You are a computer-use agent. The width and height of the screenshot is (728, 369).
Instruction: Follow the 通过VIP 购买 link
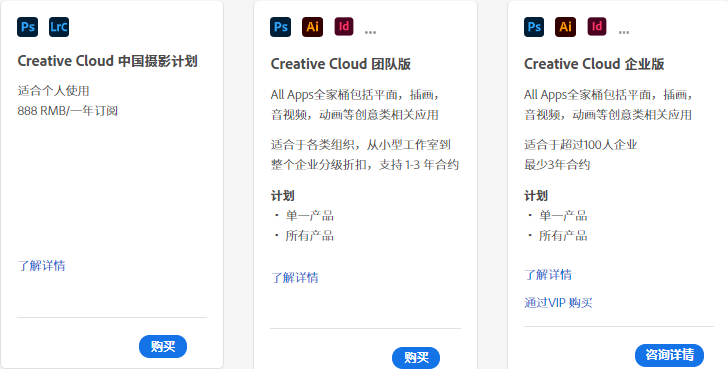pyautogui.click(x=558, y=303)
